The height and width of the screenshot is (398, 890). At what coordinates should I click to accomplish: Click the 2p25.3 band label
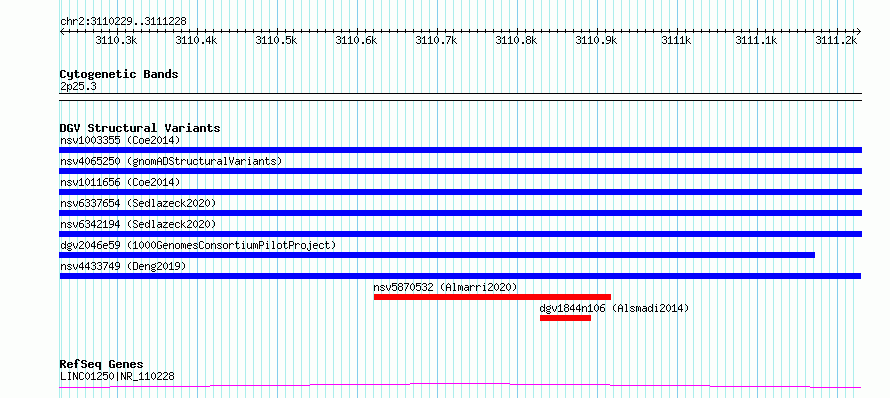click(x=77, y=86)
